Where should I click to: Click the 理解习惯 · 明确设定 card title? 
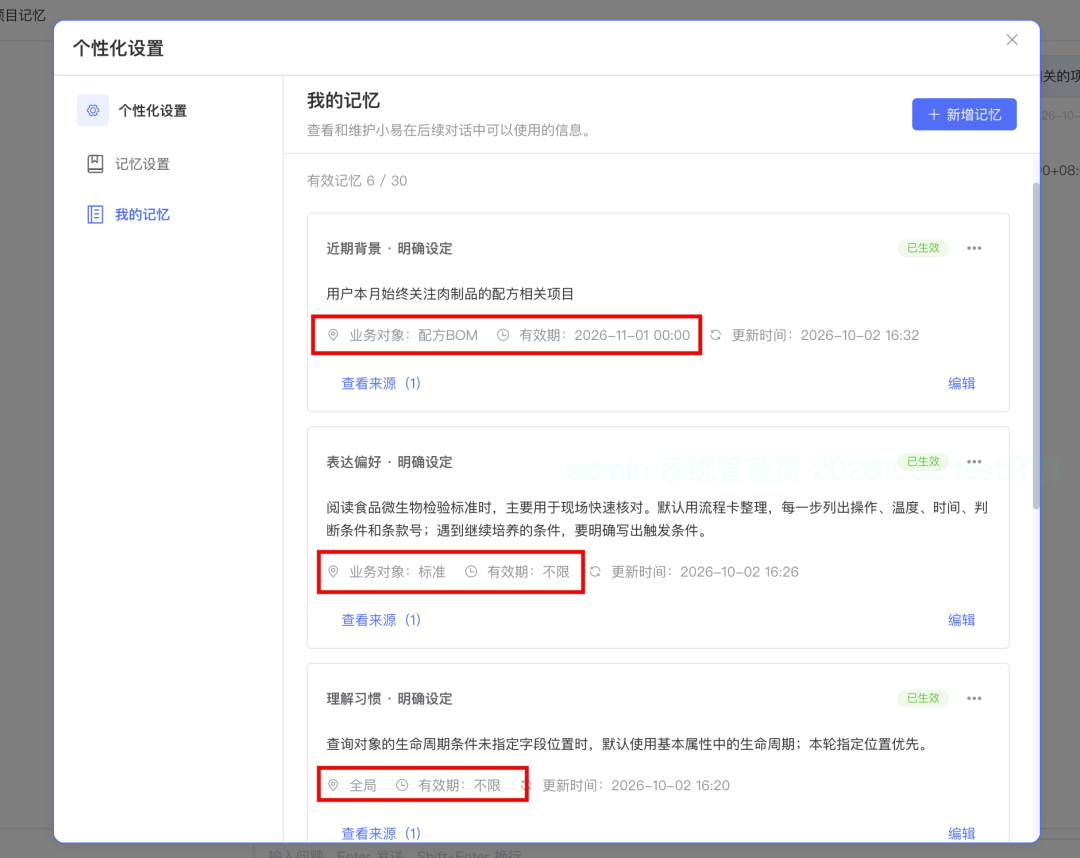pyautogui.click(x=389, y=699)
